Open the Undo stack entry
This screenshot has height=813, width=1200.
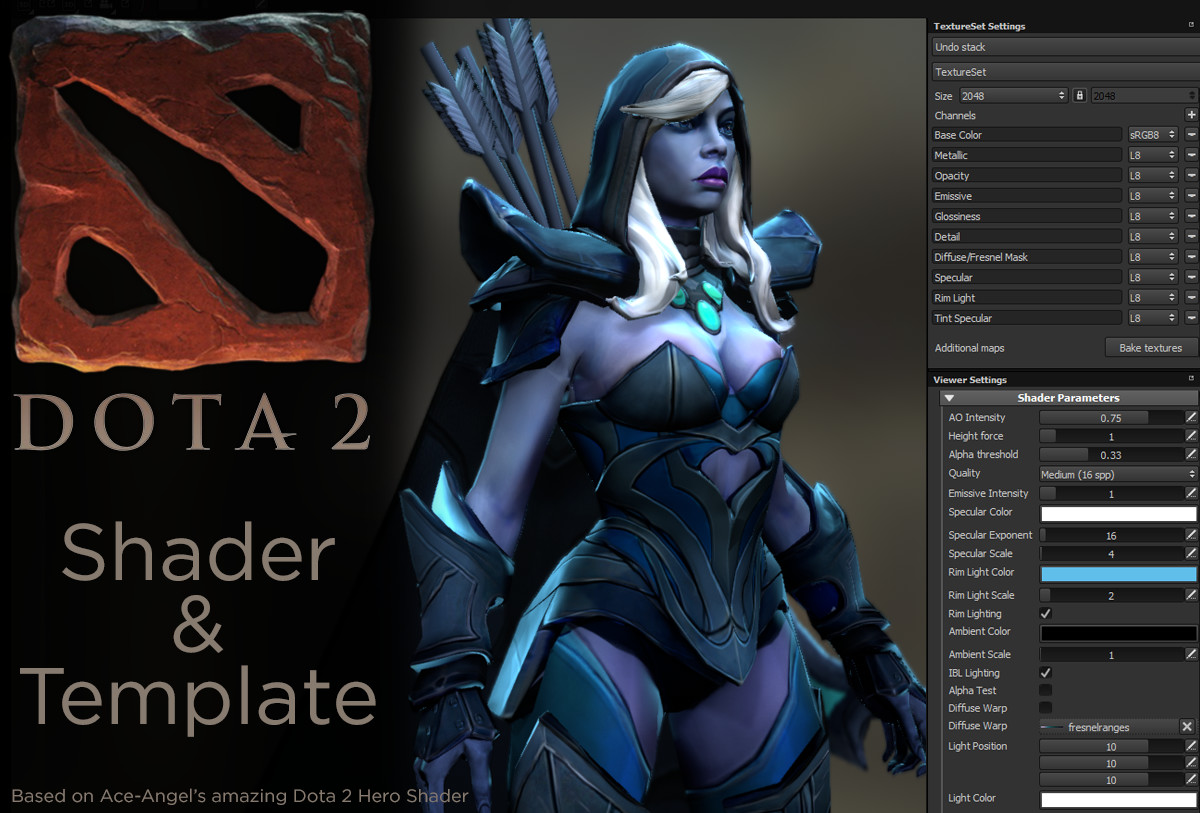coord(1064,47)
